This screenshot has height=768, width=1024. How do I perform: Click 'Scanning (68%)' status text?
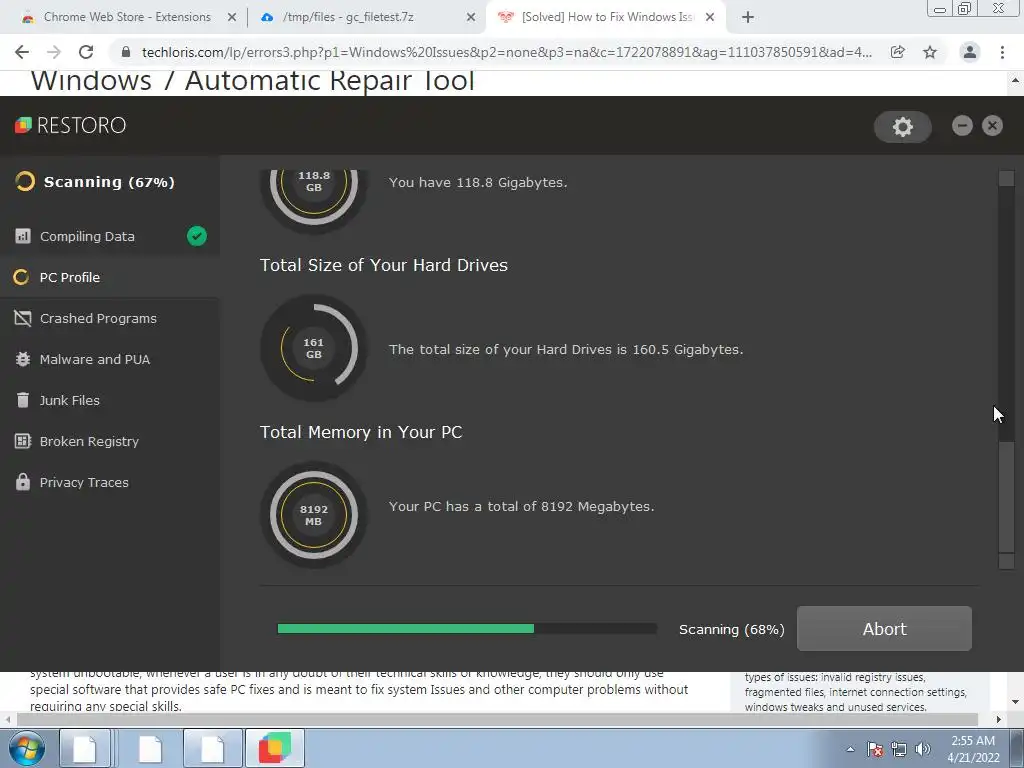click(x=731, y=629)
